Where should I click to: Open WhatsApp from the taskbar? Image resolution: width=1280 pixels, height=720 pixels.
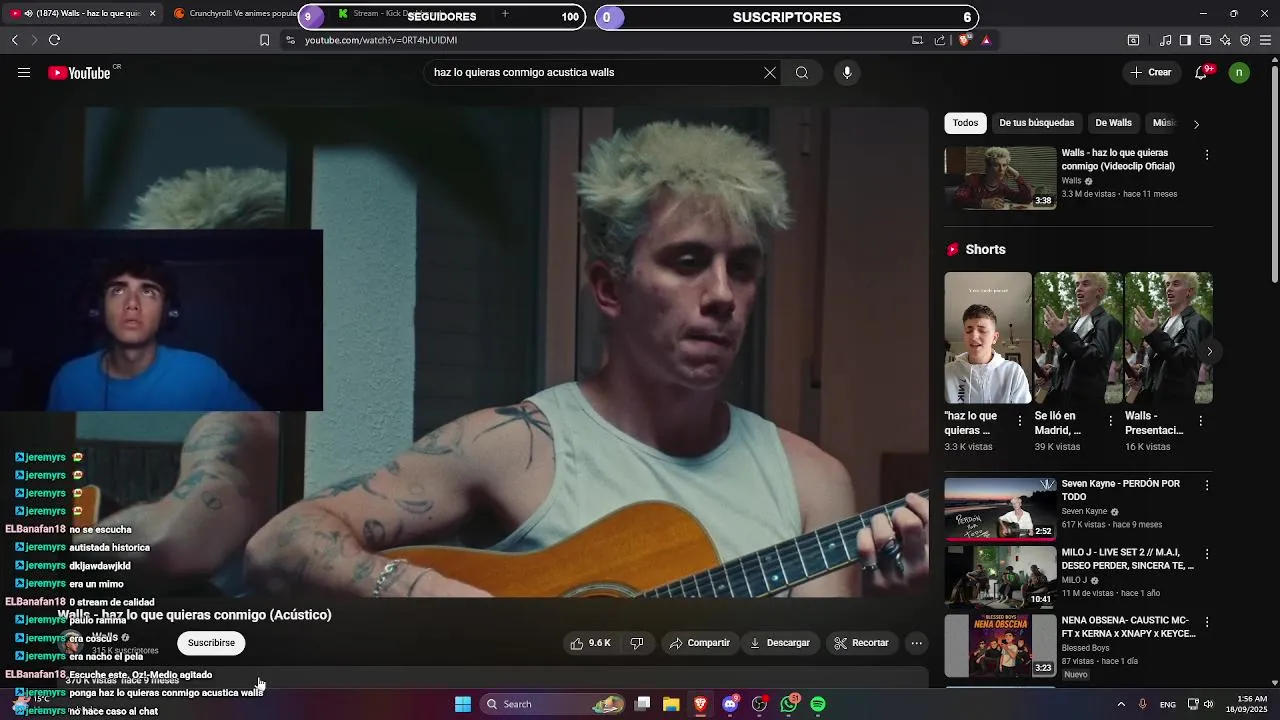(789, 704)
